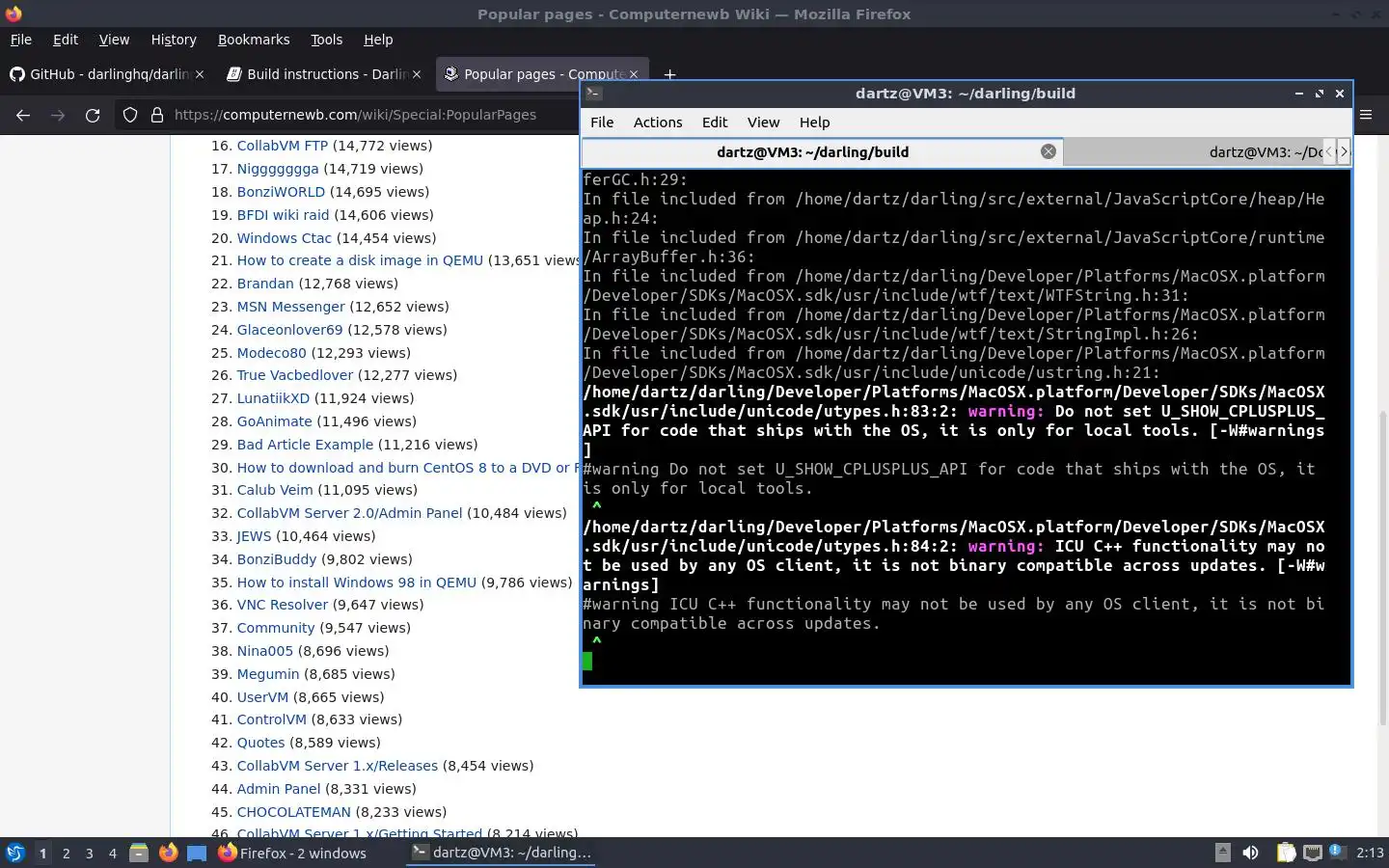Viewport: 1389px width, 868px height.
Task: Open VNC Resolver wiki link
Action: click(x=283, y=605)
